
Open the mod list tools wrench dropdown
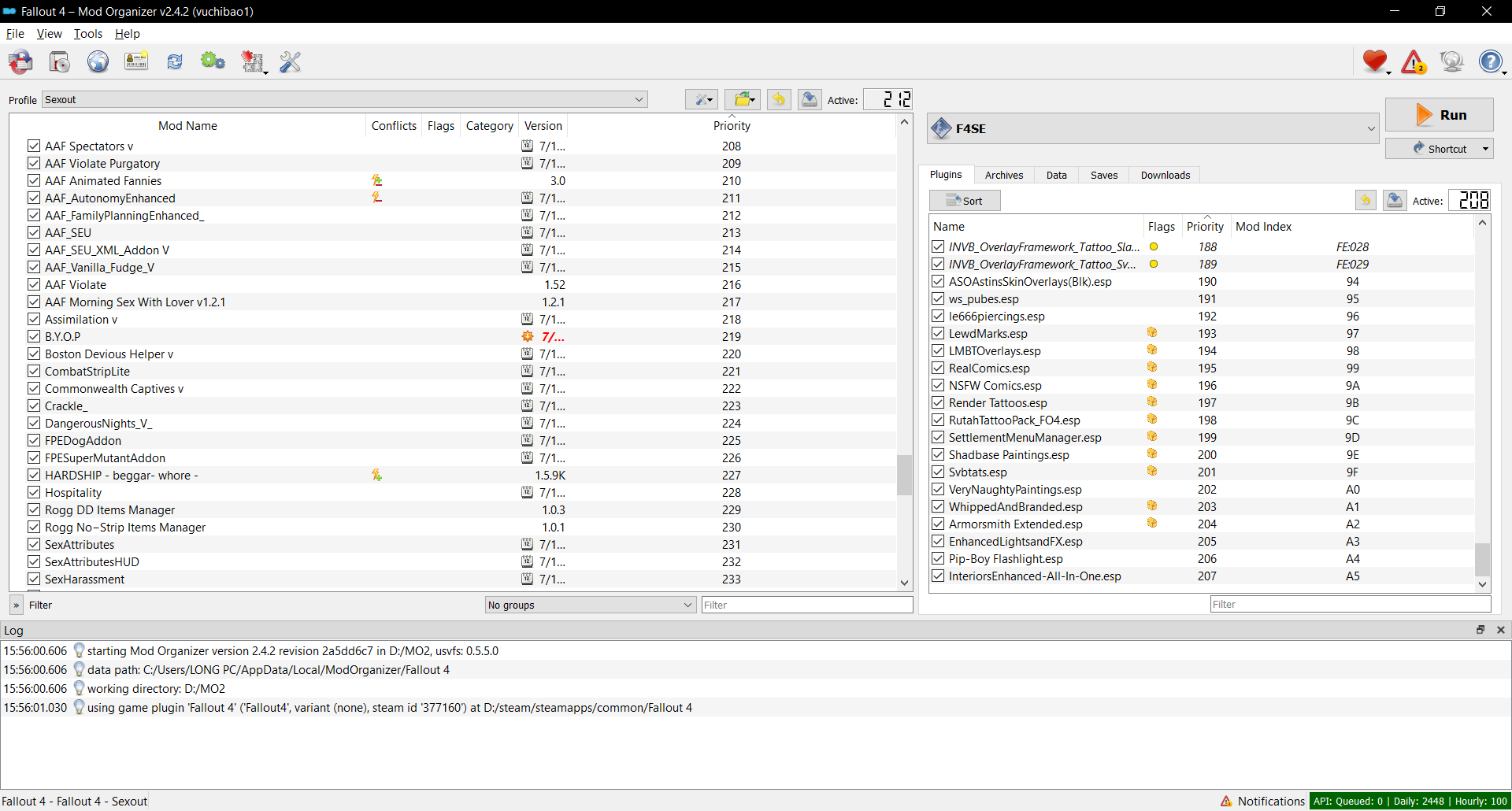pos(702,99)
